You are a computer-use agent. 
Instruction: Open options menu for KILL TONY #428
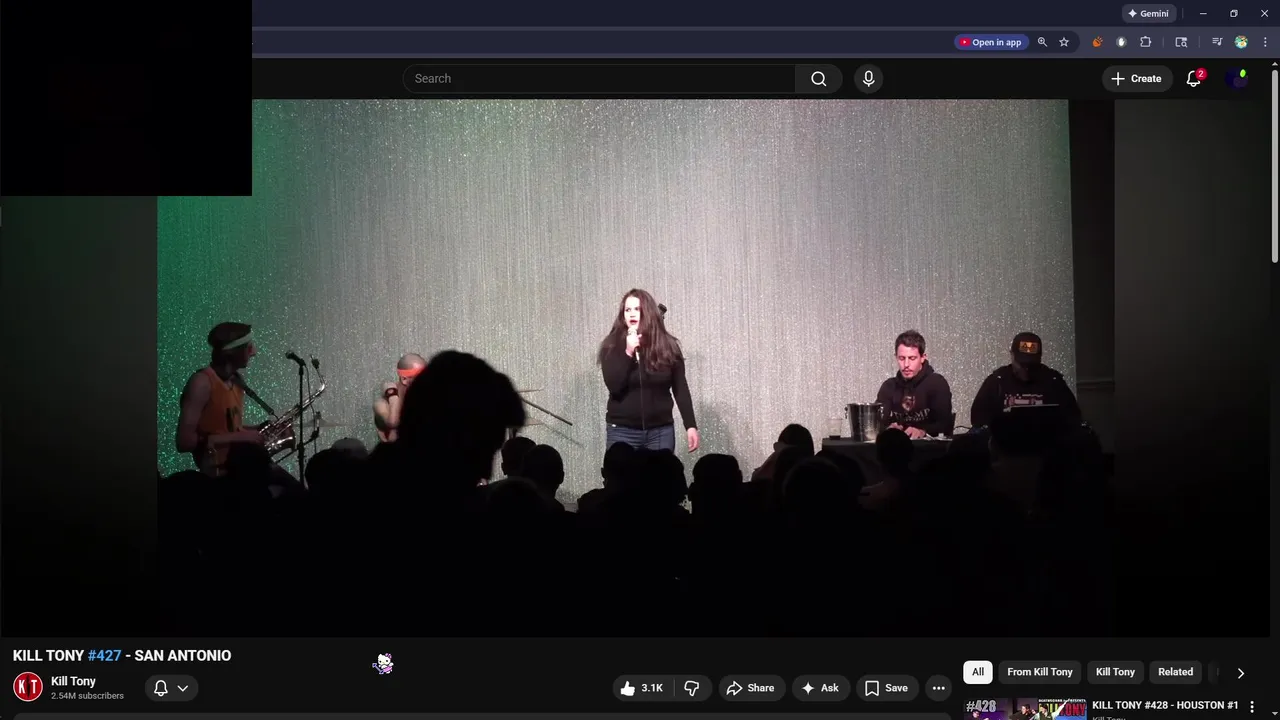pos(1251,707)
